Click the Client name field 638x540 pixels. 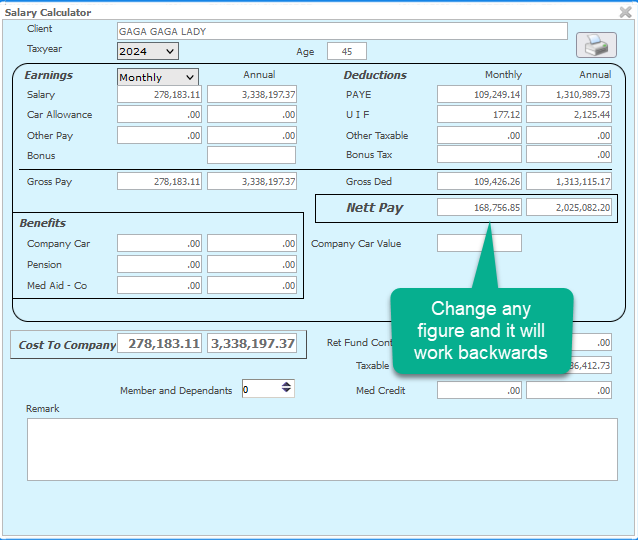tap(341, 31)
